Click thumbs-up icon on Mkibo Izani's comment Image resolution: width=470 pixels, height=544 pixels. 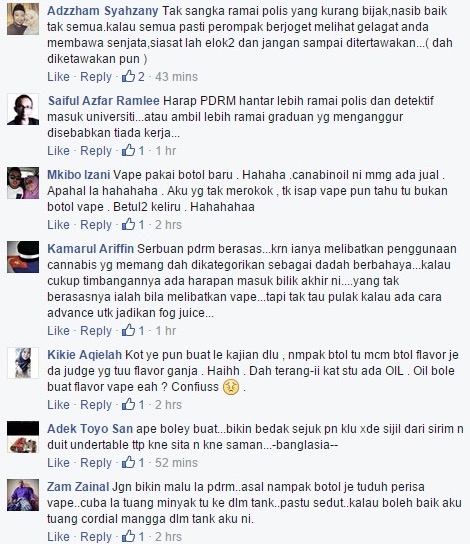pos(128,224)
